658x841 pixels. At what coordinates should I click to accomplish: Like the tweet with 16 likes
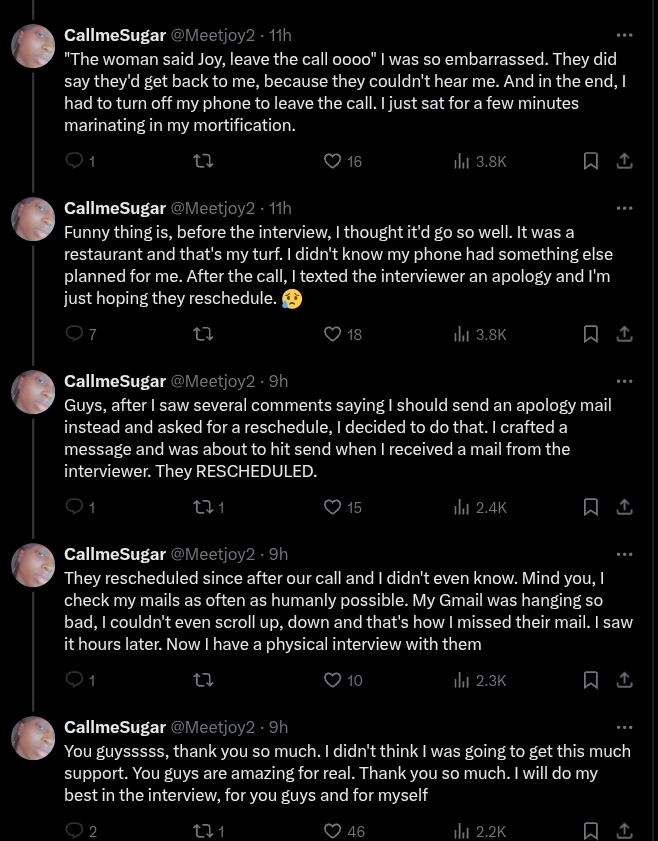[333, 161]
